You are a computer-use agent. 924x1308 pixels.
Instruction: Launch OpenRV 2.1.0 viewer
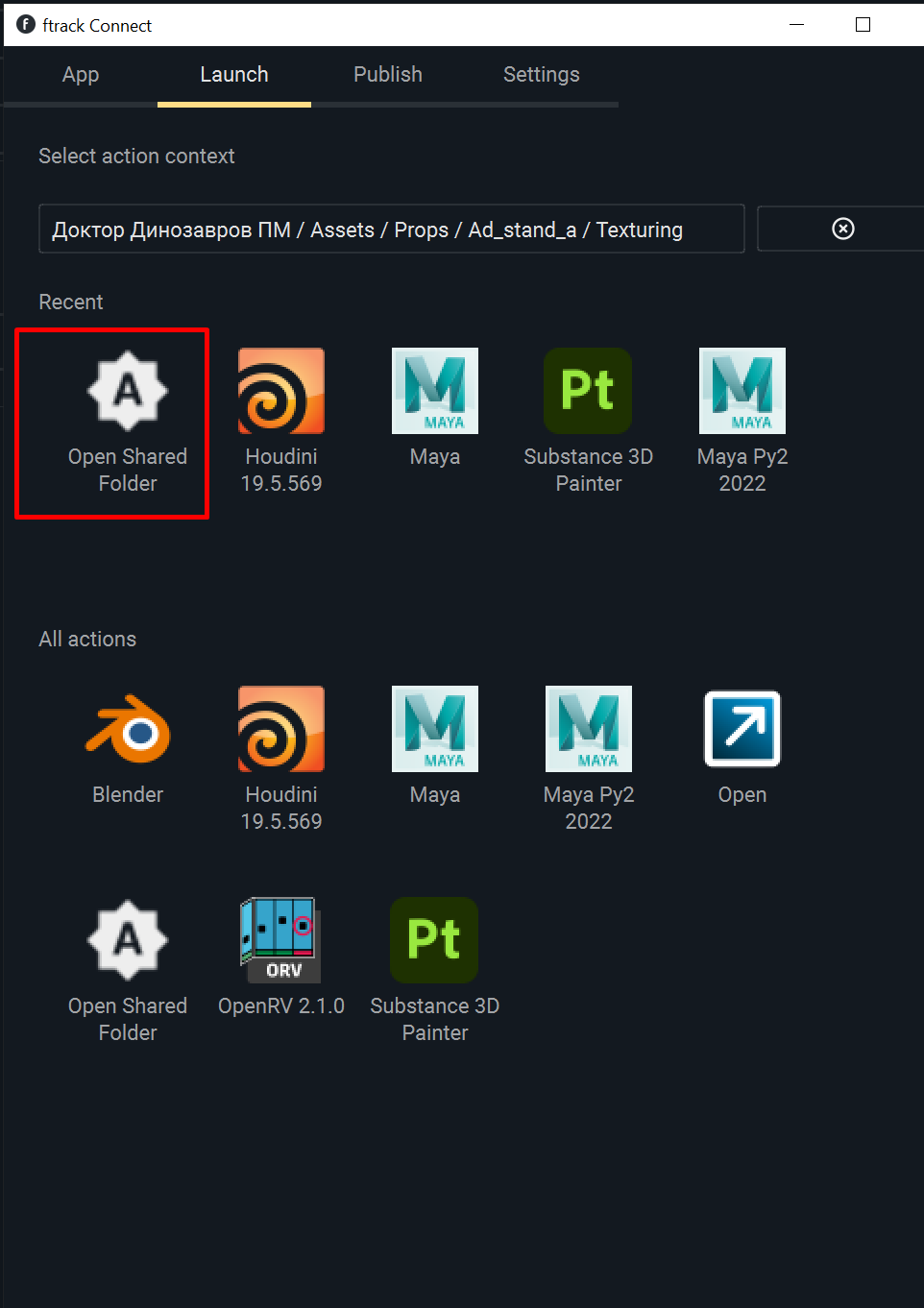click(281, 958)
